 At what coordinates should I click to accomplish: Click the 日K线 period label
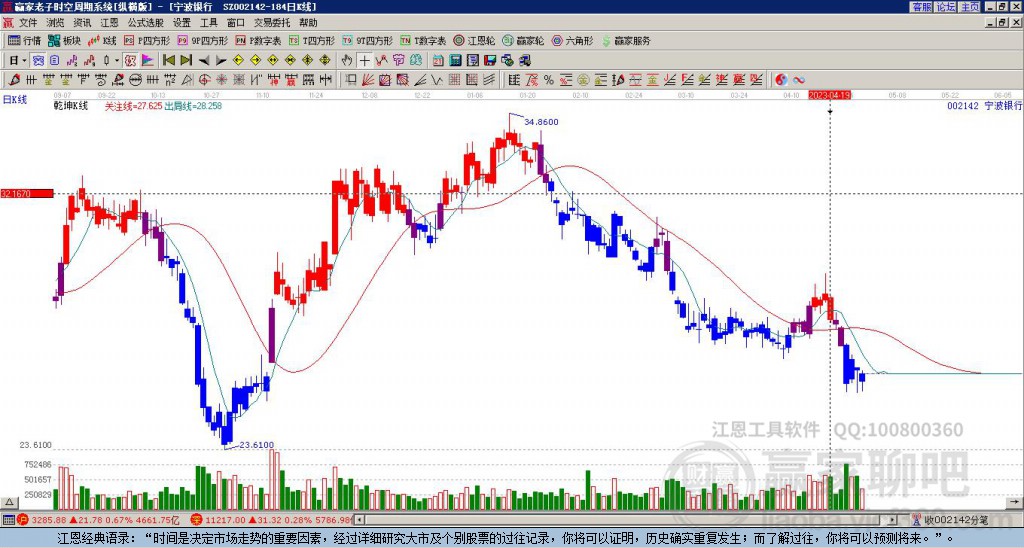15,100
